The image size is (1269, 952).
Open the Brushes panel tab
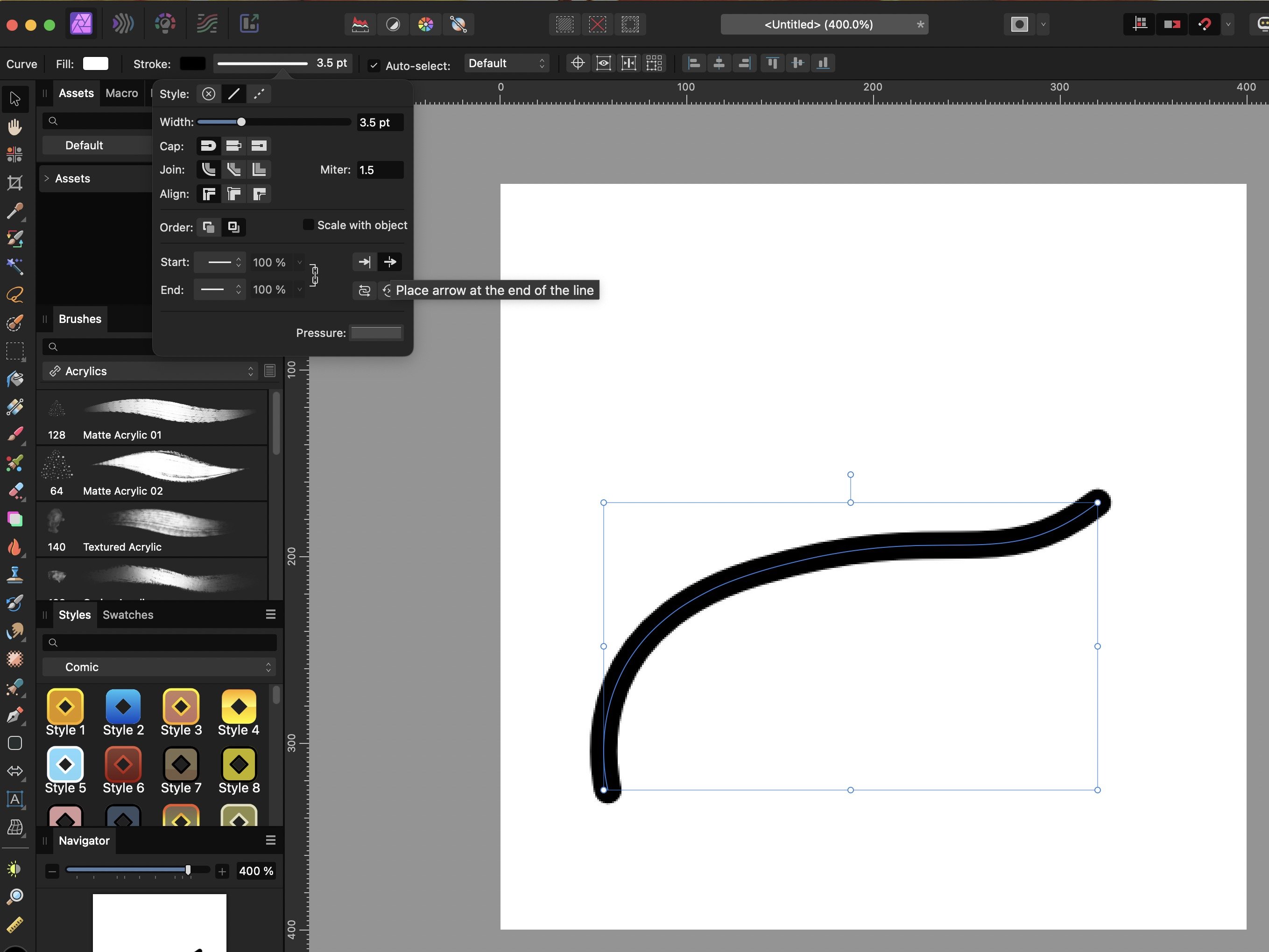[80, 319]
